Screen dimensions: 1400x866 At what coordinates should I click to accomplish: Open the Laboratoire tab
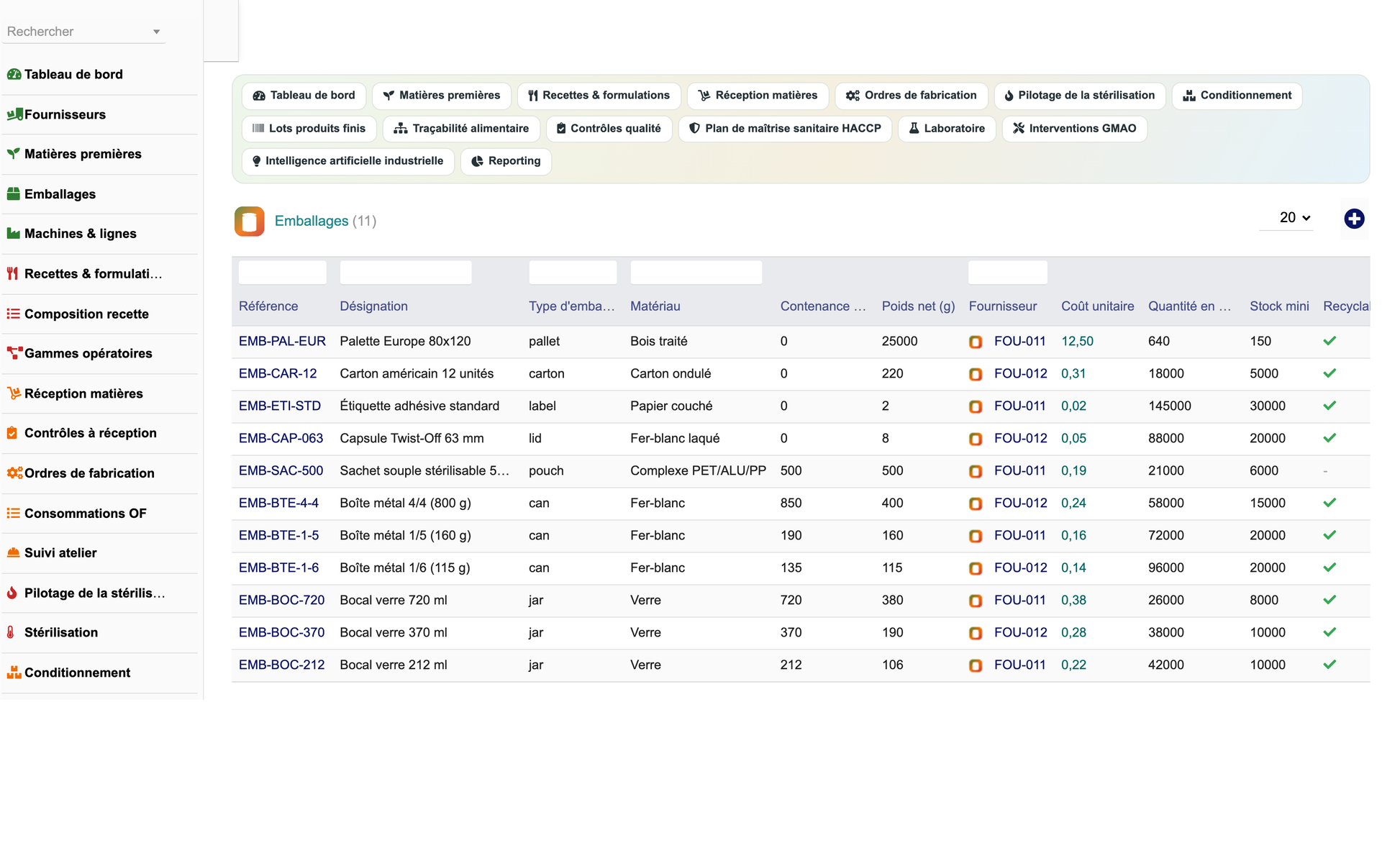[947, 129]
